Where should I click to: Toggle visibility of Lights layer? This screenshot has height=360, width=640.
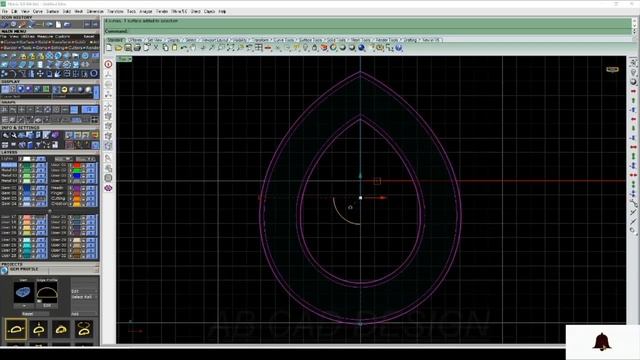coord(41,159)
